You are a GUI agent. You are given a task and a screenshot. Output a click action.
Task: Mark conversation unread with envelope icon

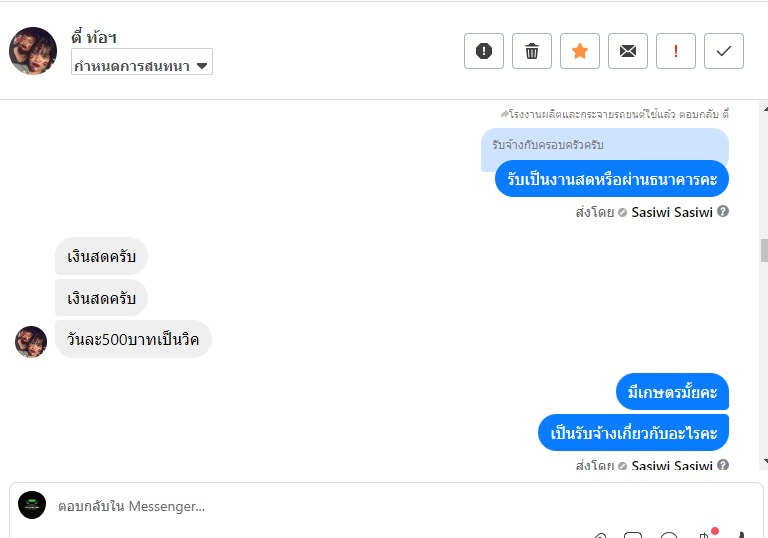[628, 51]
